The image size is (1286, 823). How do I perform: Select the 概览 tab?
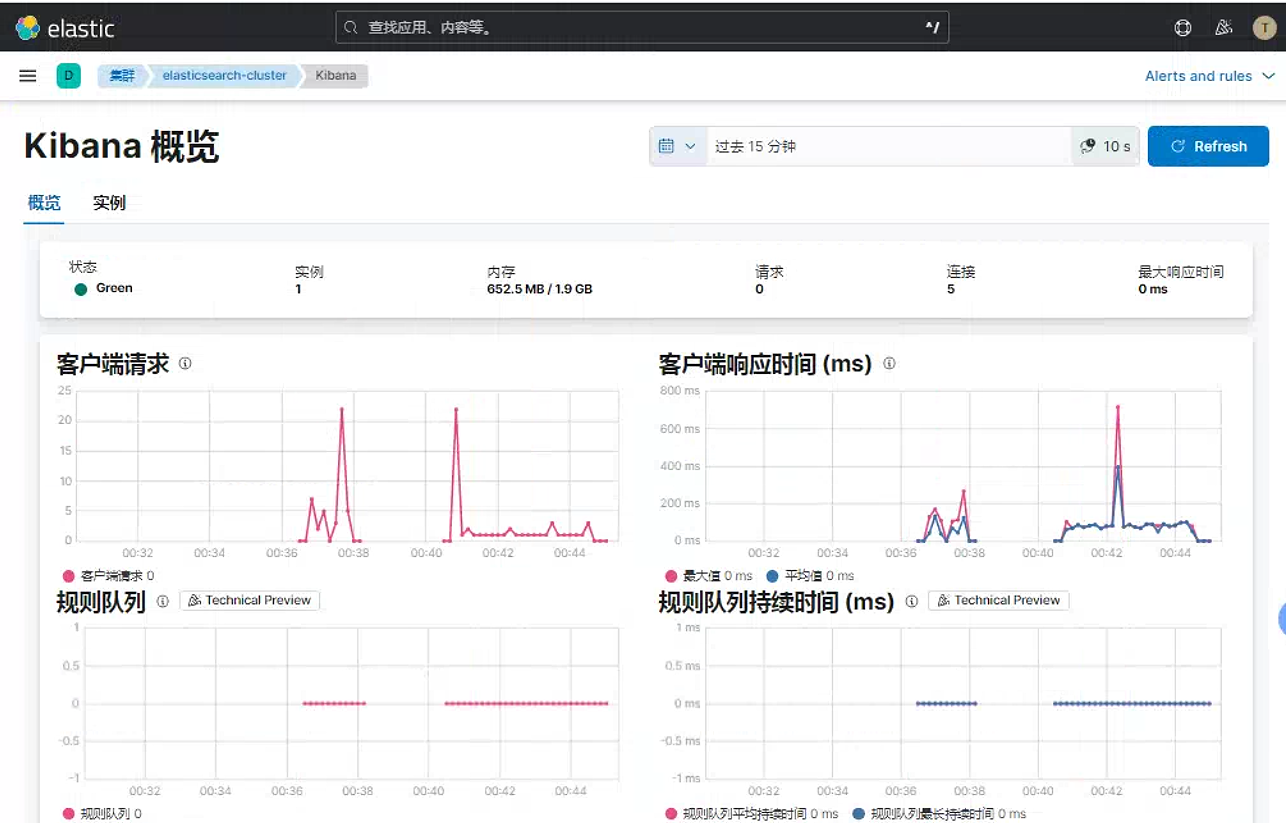(44, 203)
